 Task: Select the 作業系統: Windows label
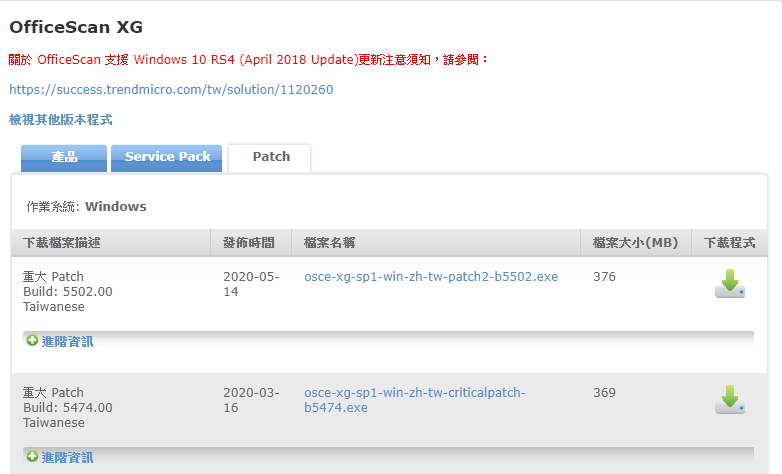click(x=86, y=207)
